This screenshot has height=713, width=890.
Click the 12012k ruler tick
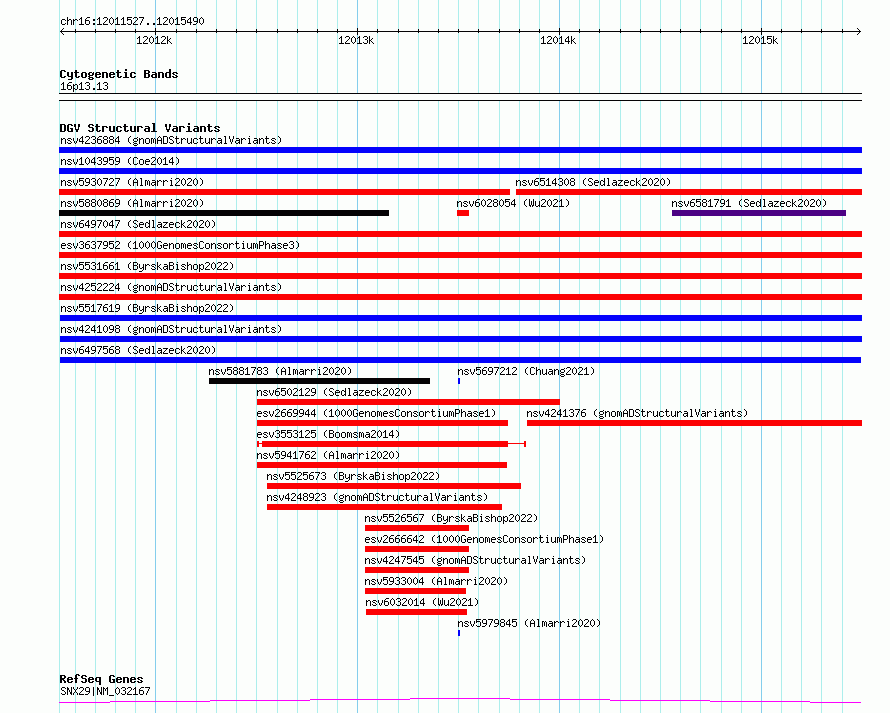[x=154, y=40]
